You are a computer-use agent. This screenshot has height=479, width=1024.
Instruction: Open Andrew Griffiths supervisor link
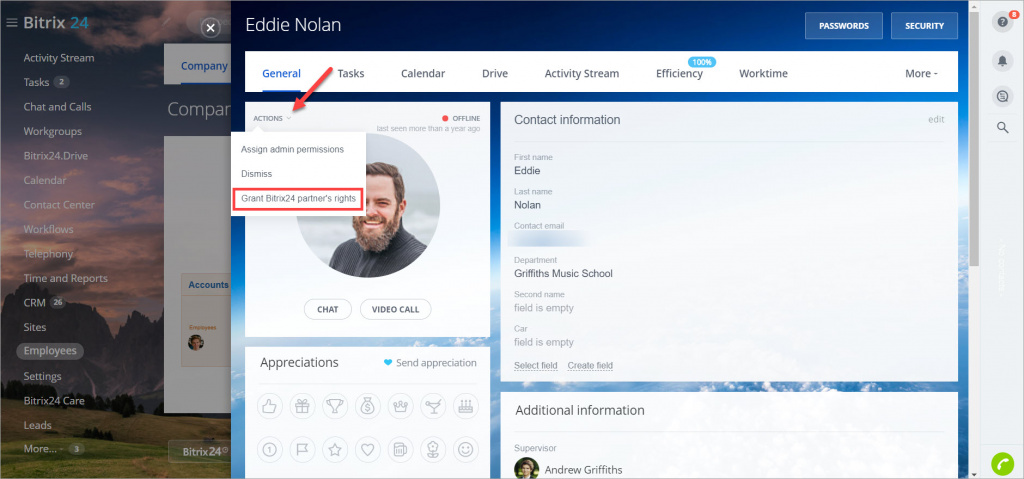click(x=583, y=469)
